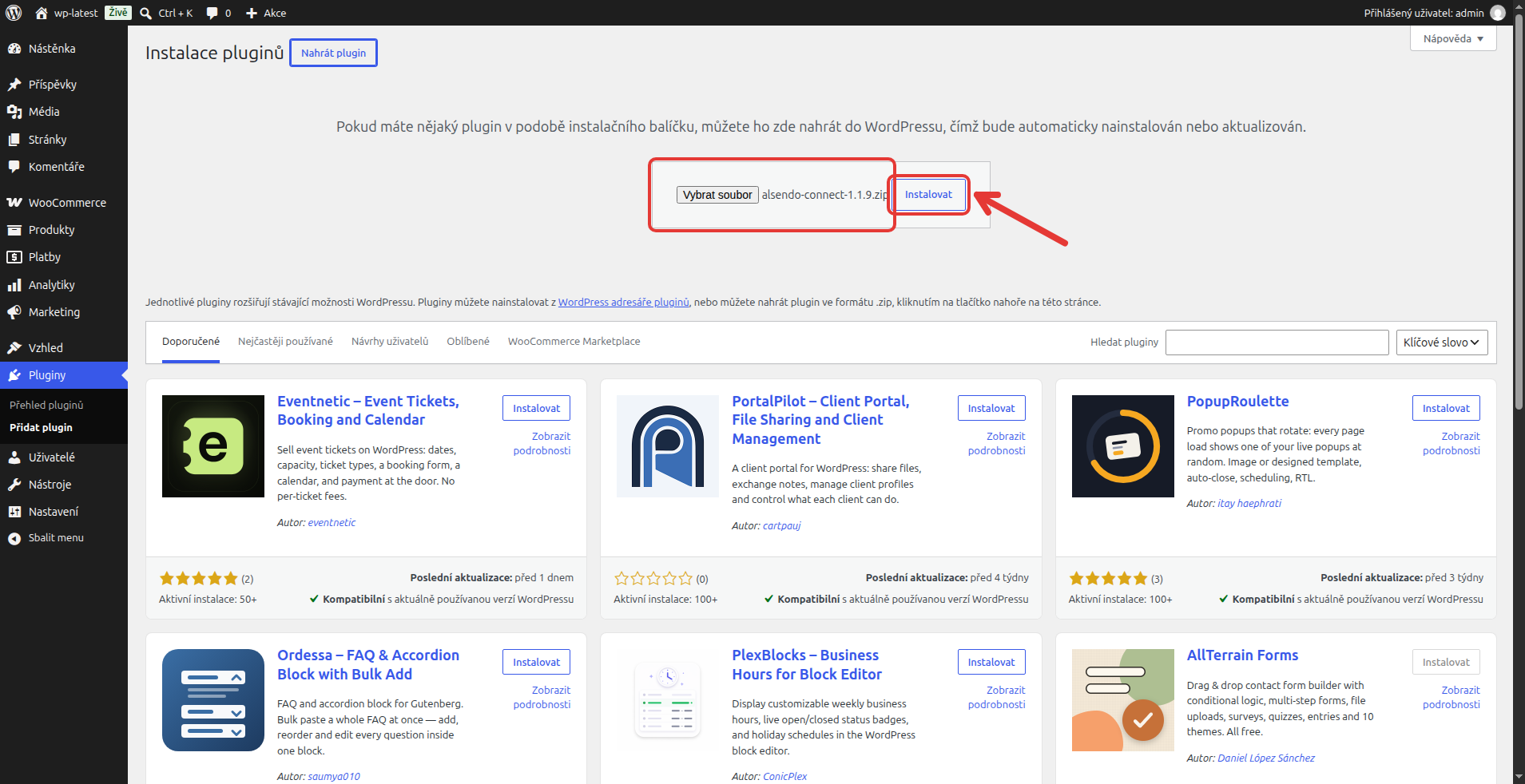The image size is (1525, 784).
Task: Open the Ctrl+K search icon
Action: [146, 13]
